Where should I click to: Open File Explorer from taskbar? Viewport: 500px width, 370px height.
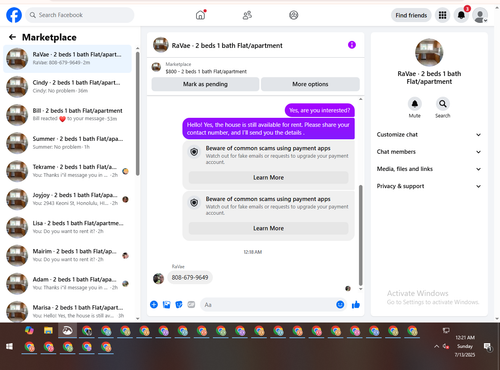pos(48,331)
